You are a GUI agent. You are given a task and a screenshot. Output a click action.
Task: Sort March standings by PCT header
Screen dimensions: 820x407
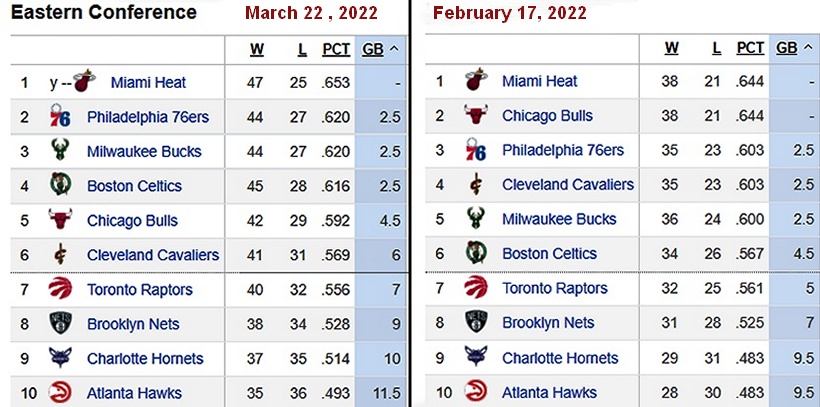pyautogui.click(x=336, y=49)
